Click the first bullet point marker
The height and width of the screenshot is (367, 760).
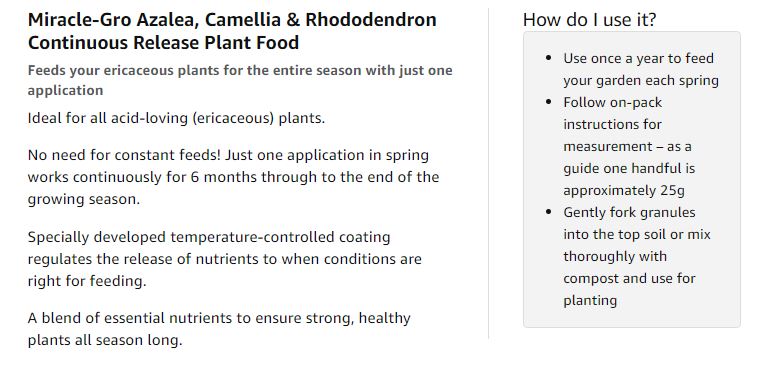(x=549, y=58)
